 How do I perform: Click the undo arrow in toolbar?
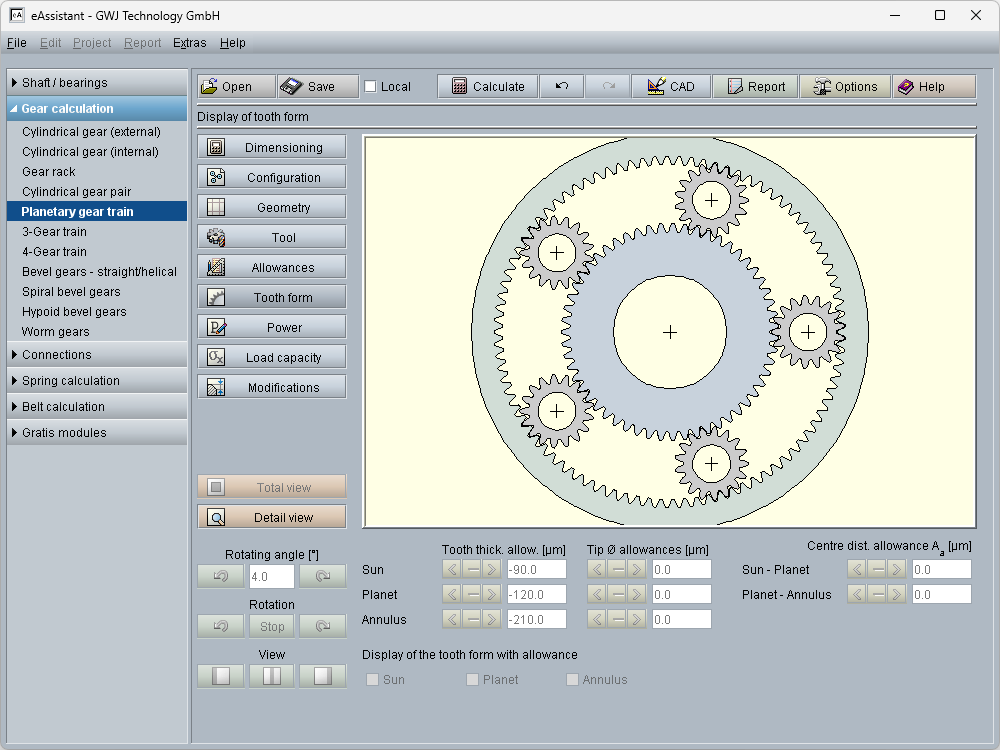tap(562, 87)
